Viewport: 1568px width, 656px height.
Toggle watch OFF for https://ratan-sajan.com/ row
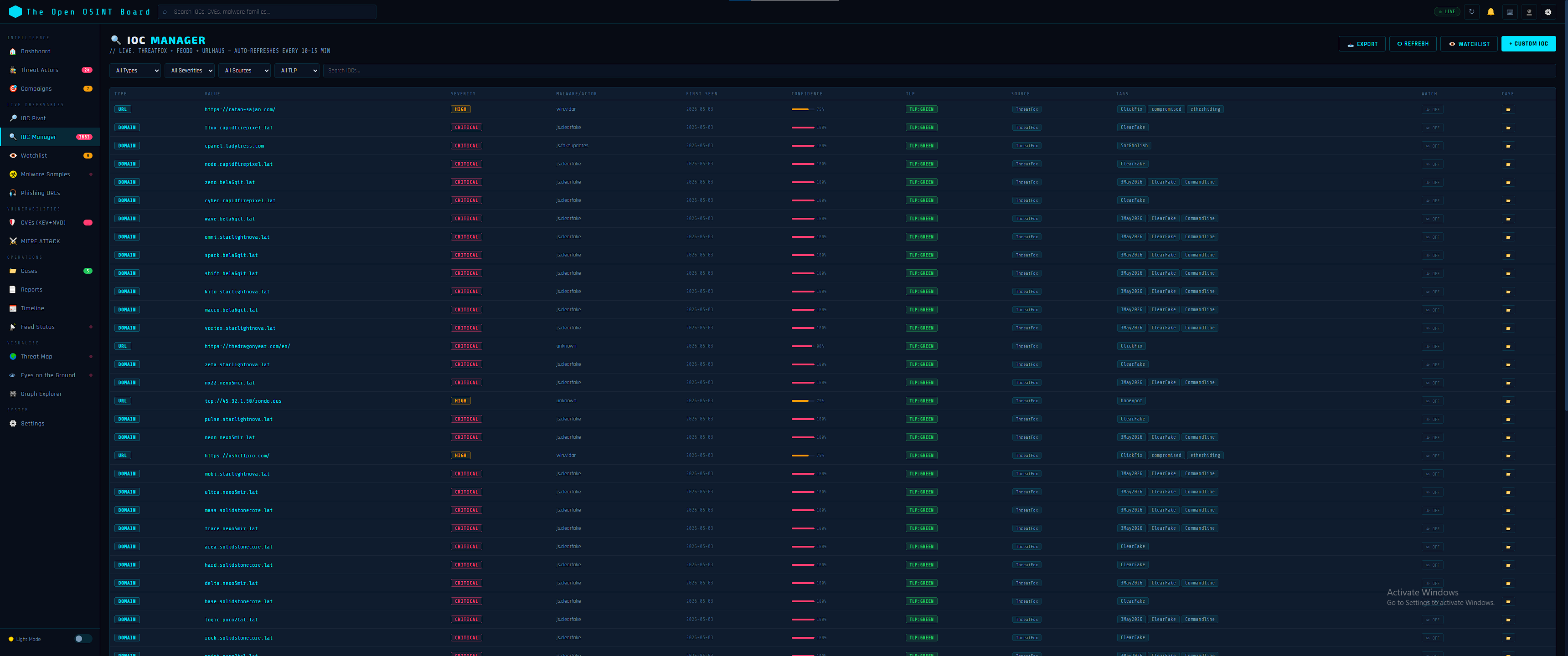pos(1432,110)
